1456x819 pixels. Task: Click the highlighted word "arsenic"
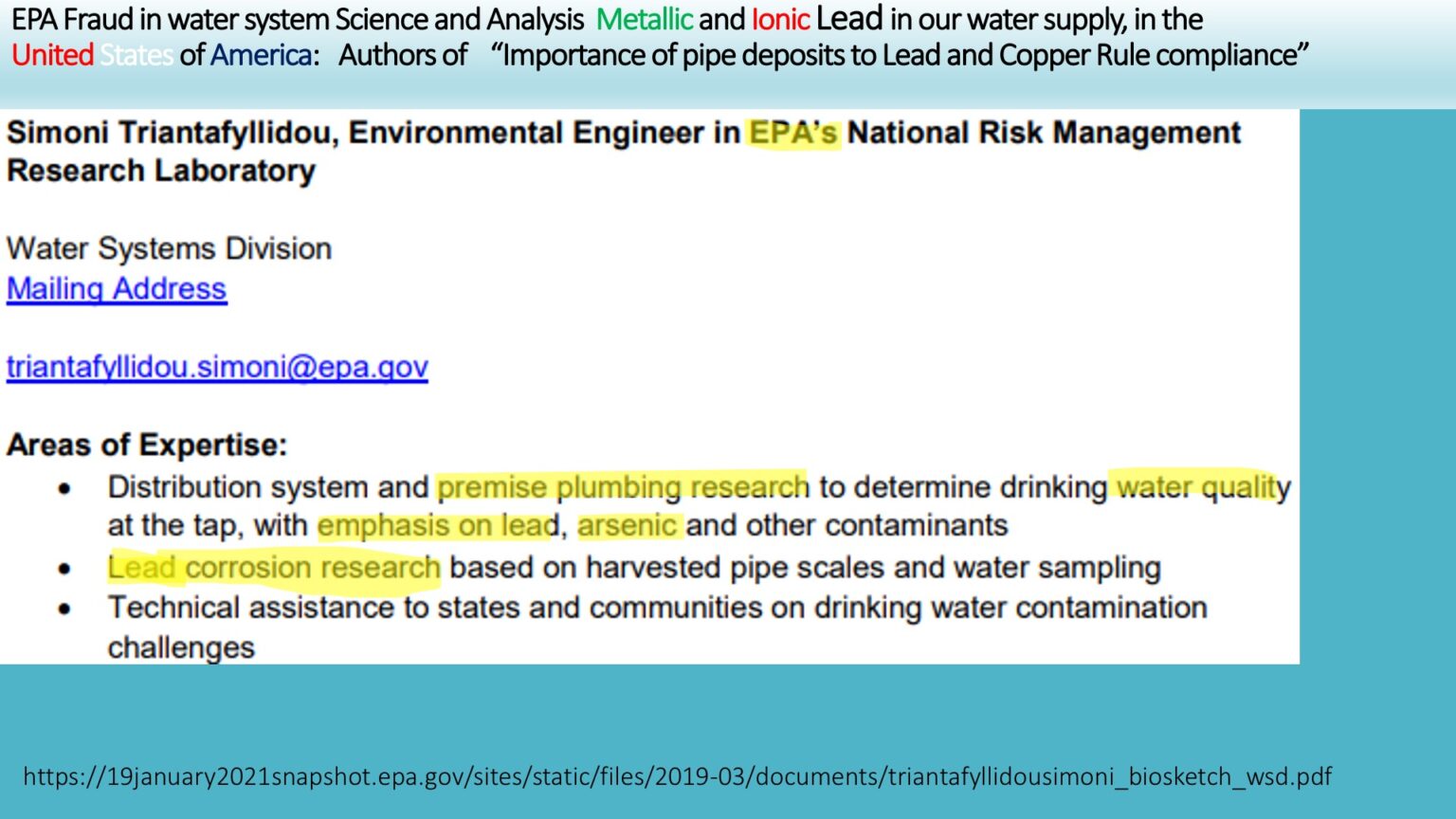click(628, 526)
